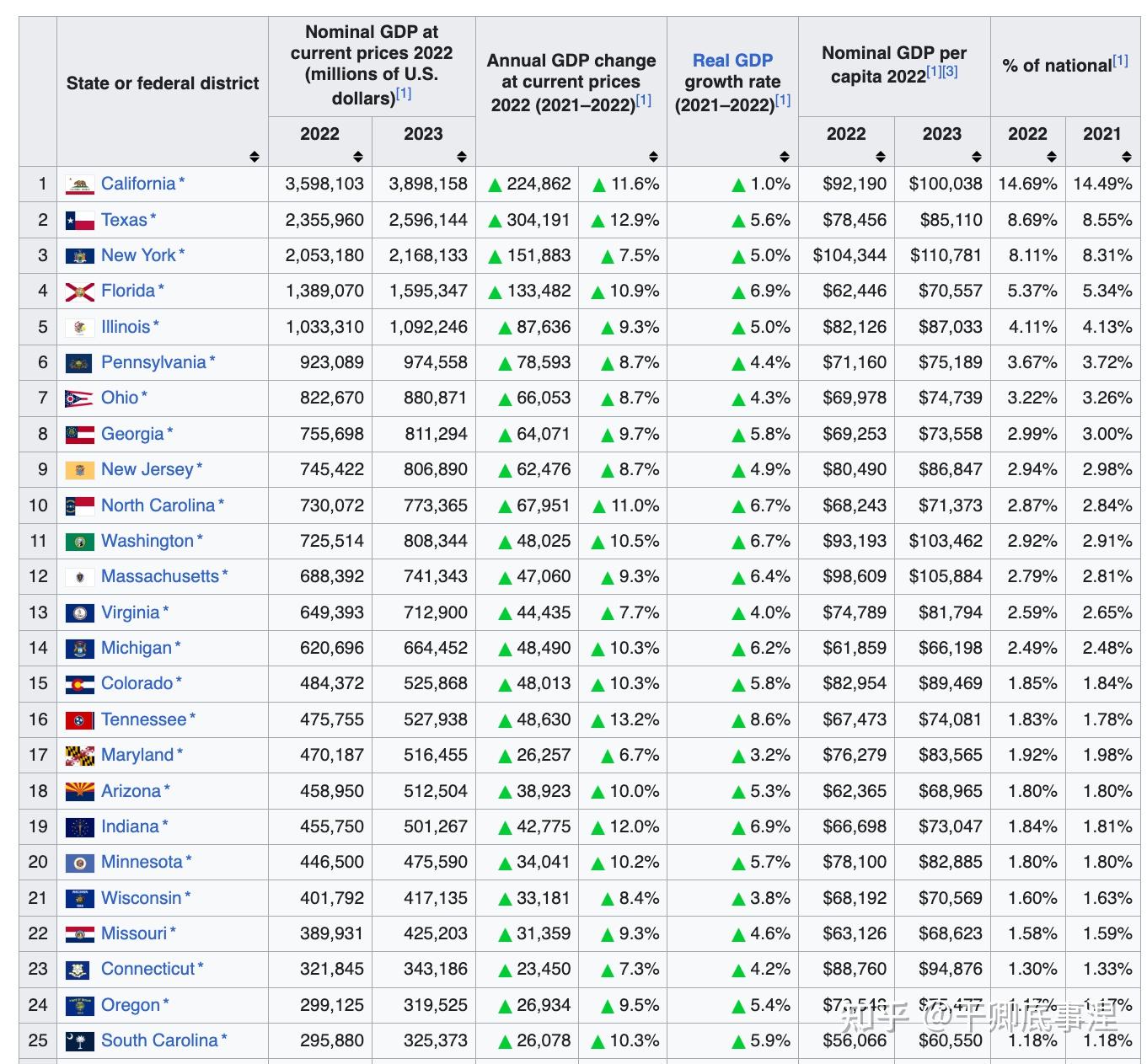
Task: Open the Real GDP header link
Action: point(732,61)
